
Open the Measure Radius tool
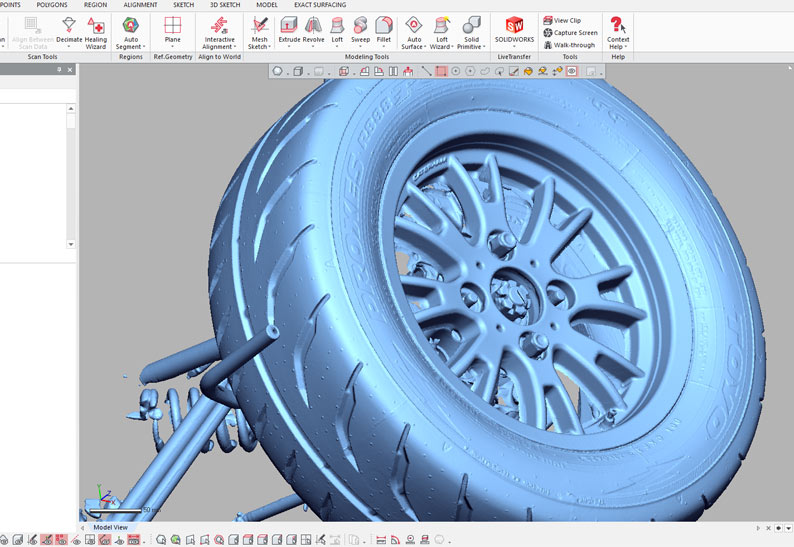click(410, 539)
